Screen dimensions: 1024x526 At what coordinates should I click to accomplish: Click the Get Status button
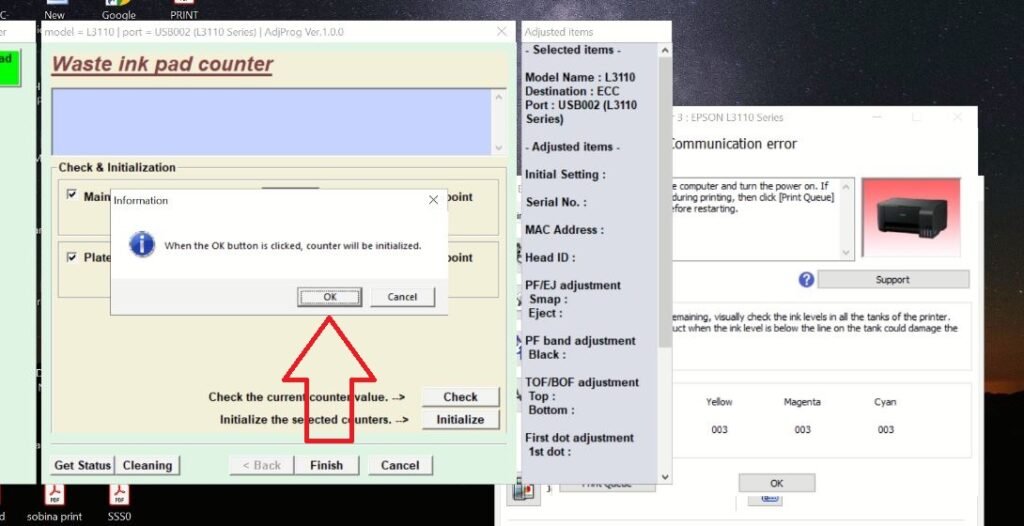82,465
